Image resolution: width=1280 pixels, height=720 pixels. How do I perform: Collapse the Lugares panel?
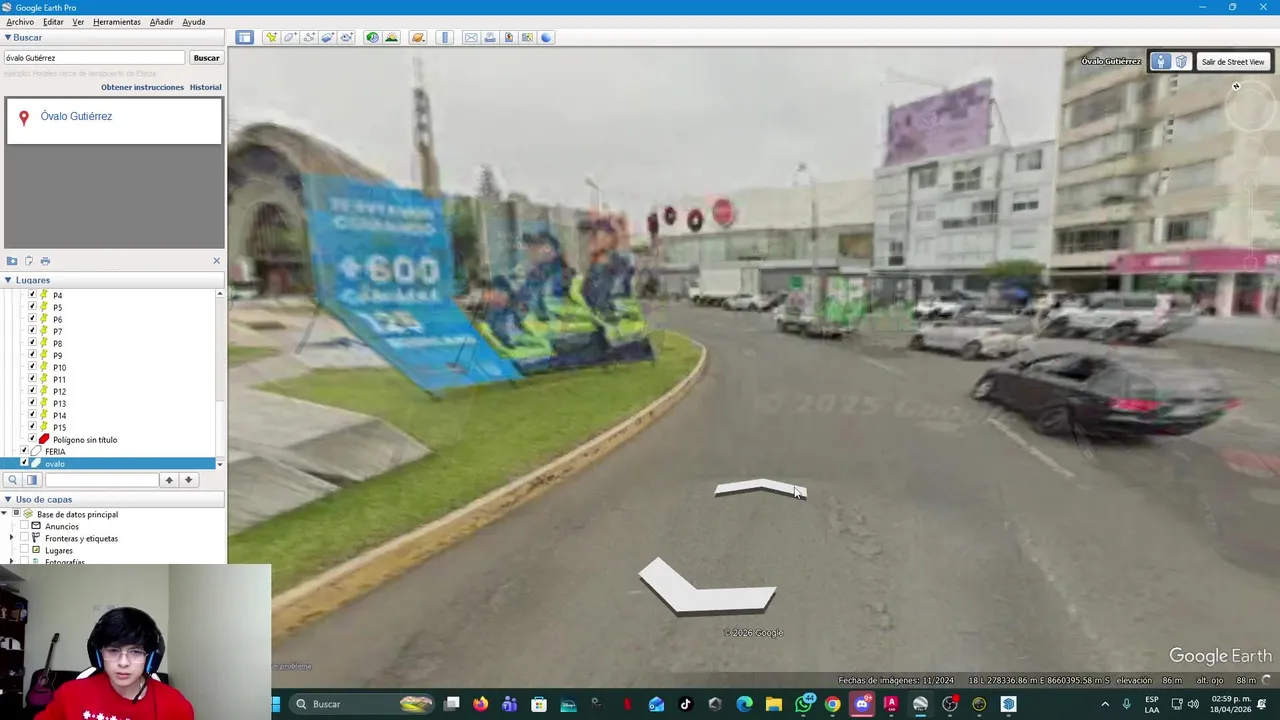pyautogui.click(x=8, y=280)
